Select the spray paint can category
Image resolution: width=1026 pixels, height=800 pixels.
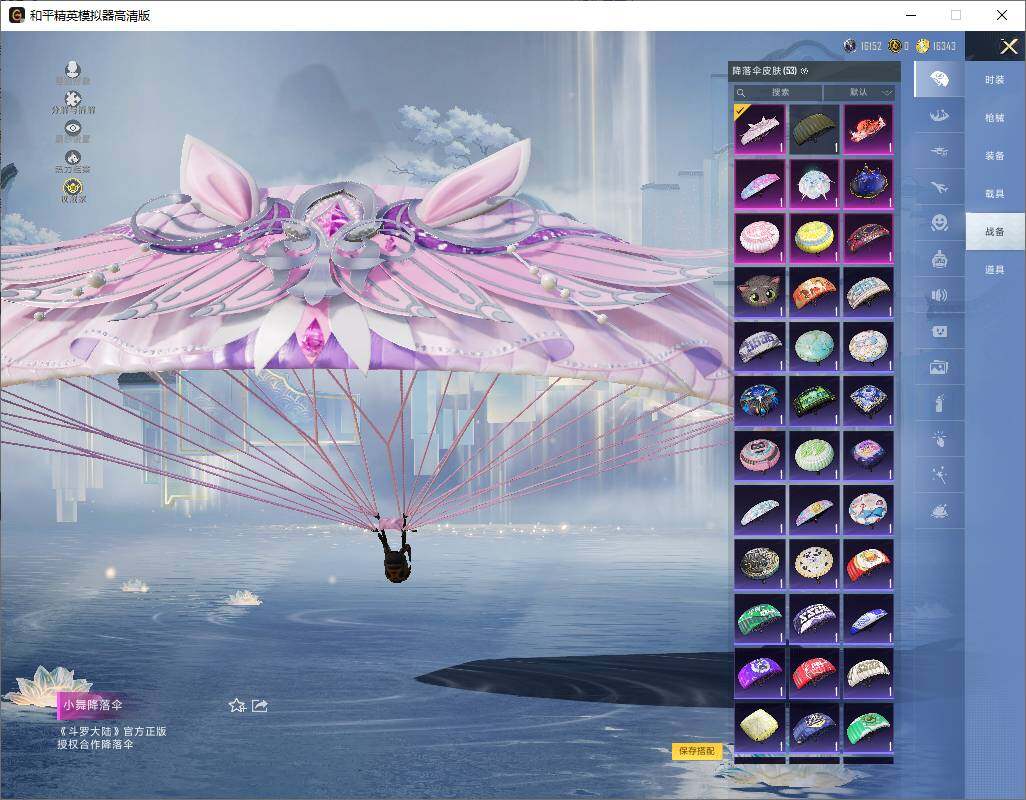939,404
